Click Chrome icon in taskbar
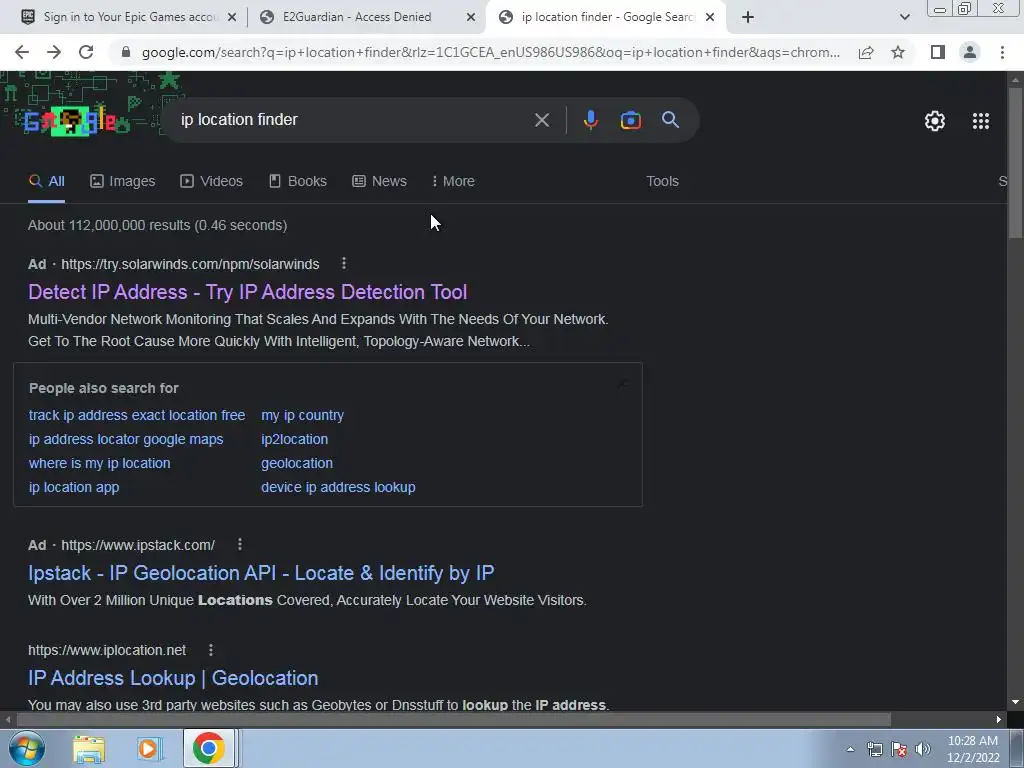The width and height of the screenshot is (1024, 768). tap(208, 748)
